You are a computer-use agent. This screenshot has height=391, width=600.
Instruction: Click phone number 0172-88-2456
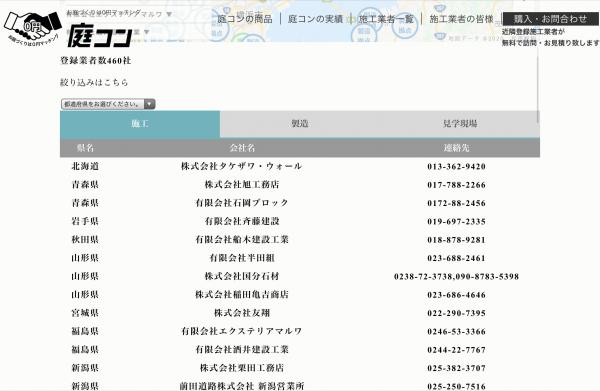[457, 203]
